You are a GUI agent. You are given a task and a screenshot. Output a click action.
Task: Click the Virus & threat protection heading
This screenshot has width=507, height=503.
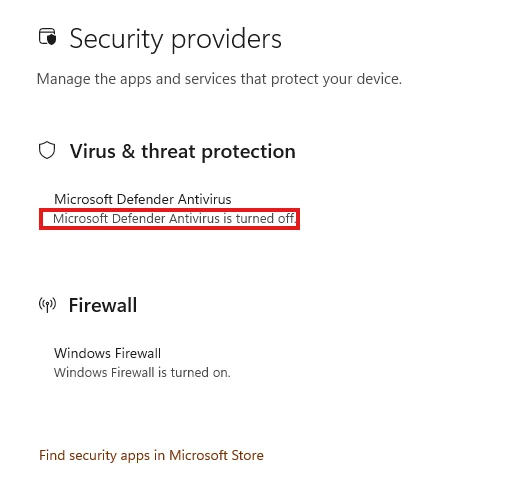182,152
